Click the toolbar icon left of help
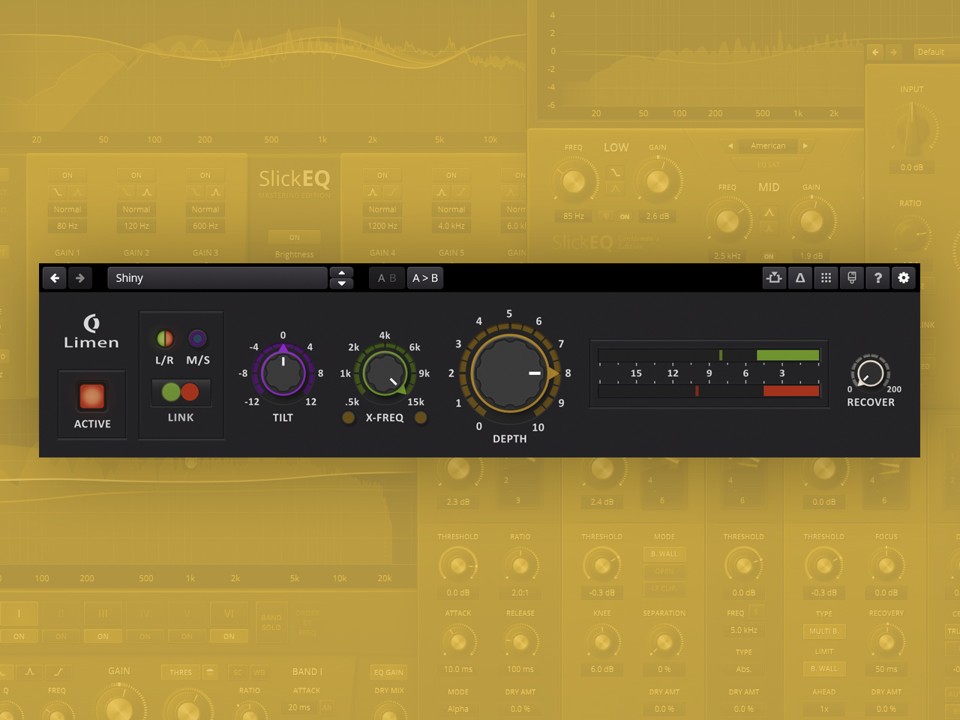 pos(852,278)
